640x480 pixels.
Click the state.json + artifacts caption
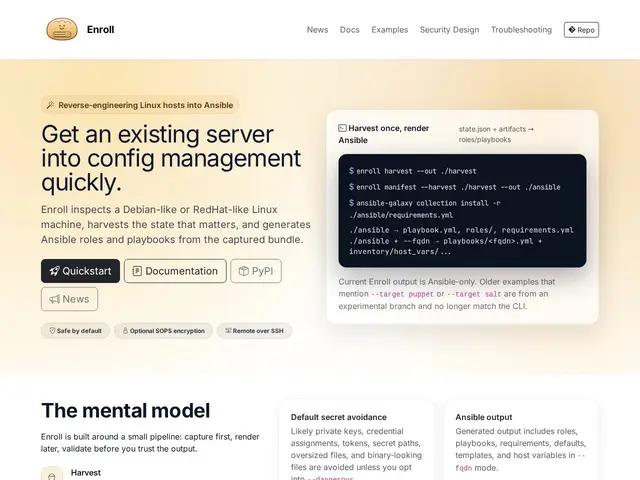(496, 134)
